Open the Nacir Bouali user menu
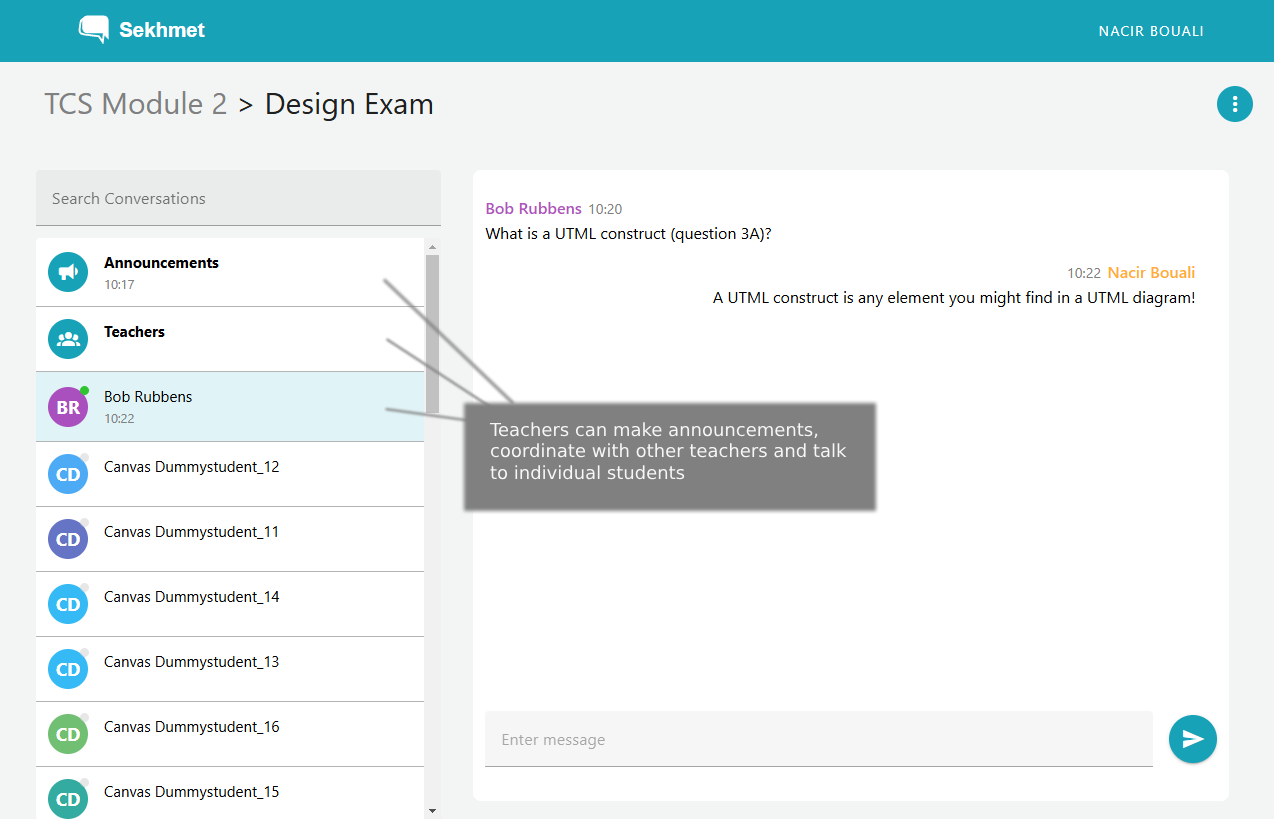The image size is (1274, 819). pyautogui.click(x=1151, y=31)
